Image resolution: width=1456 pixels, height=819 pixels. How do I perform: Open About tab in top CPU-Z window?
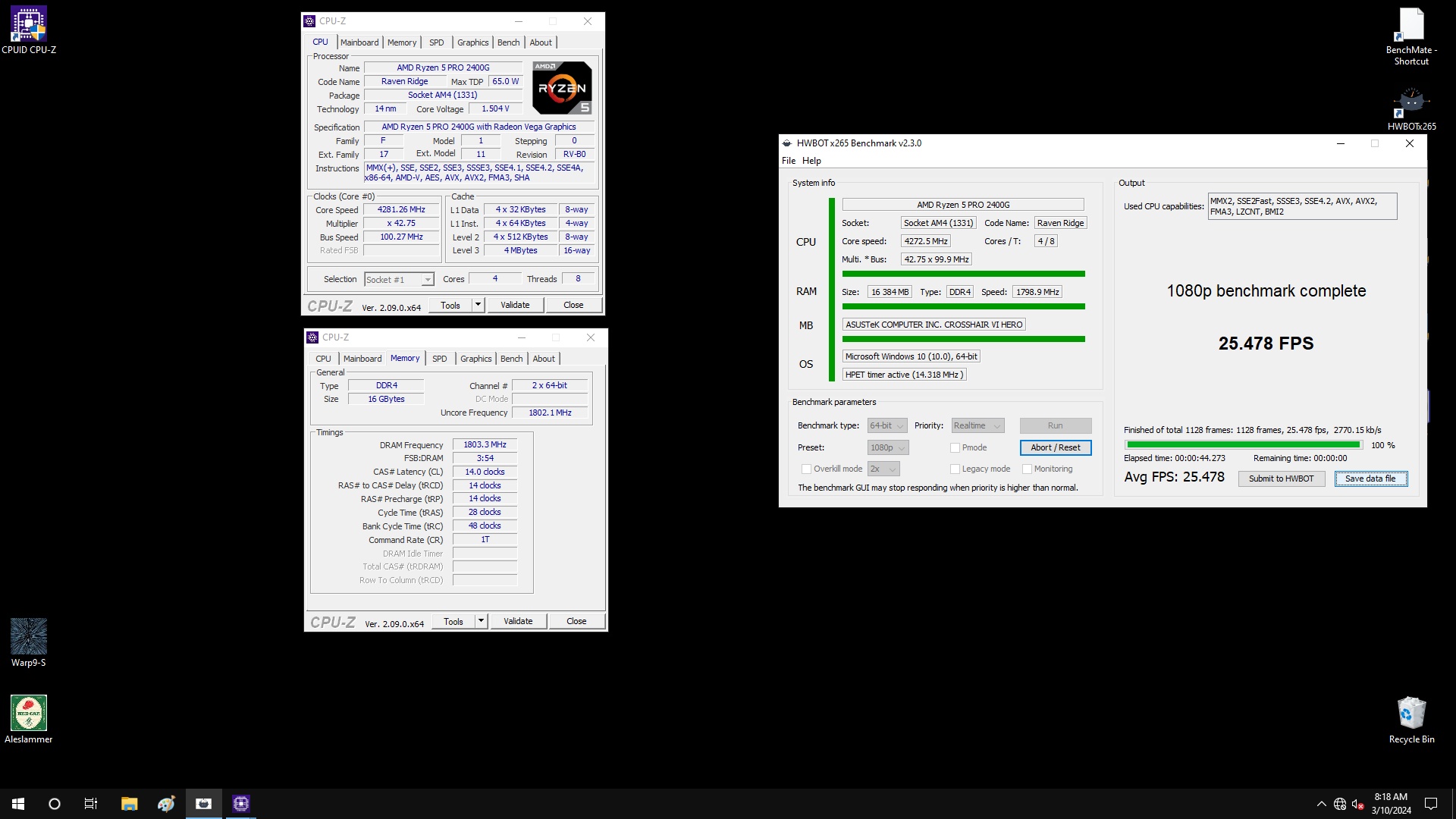[x=541, y=42]
